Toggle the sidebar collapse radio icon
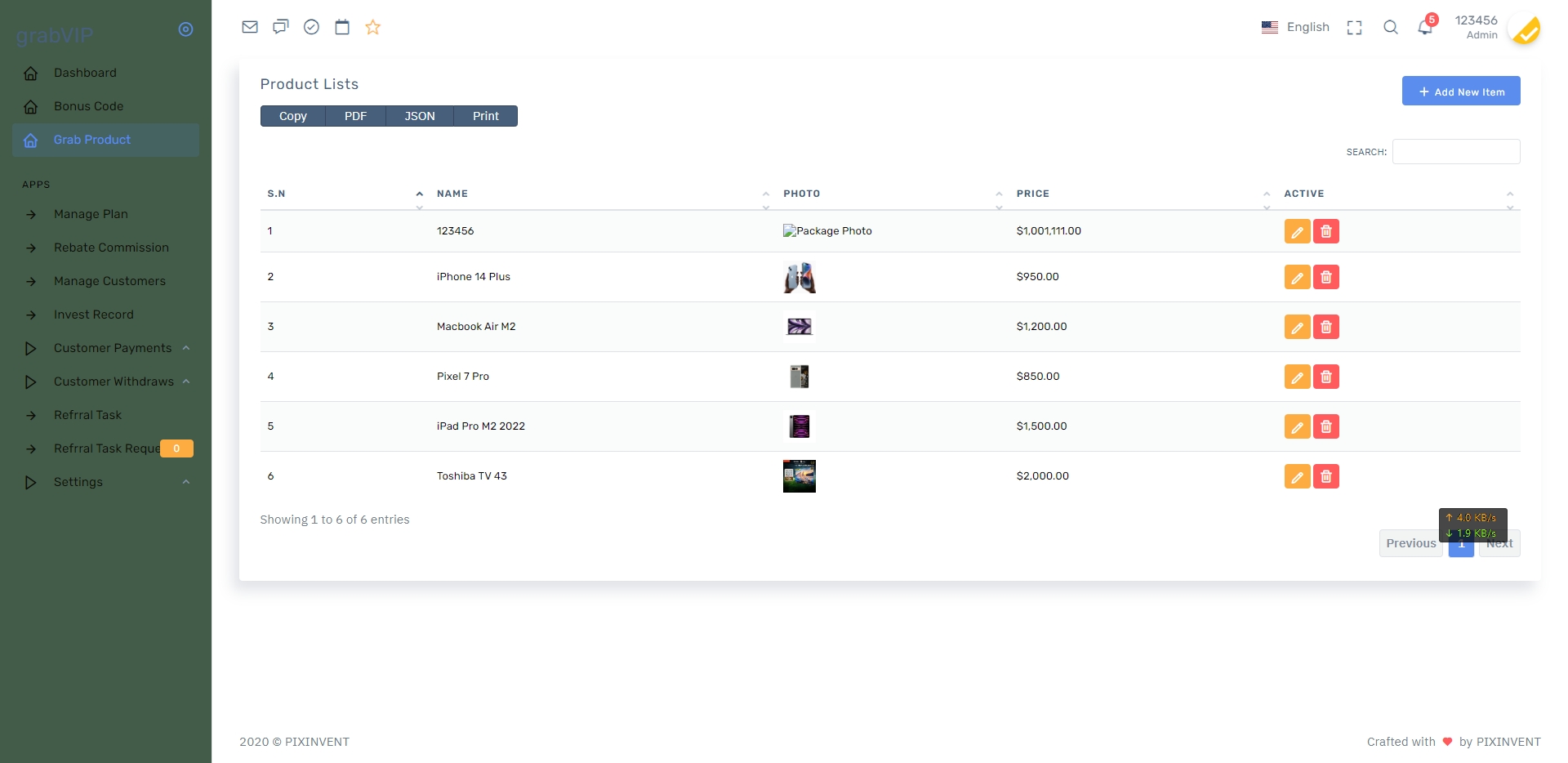 (185, 29)
